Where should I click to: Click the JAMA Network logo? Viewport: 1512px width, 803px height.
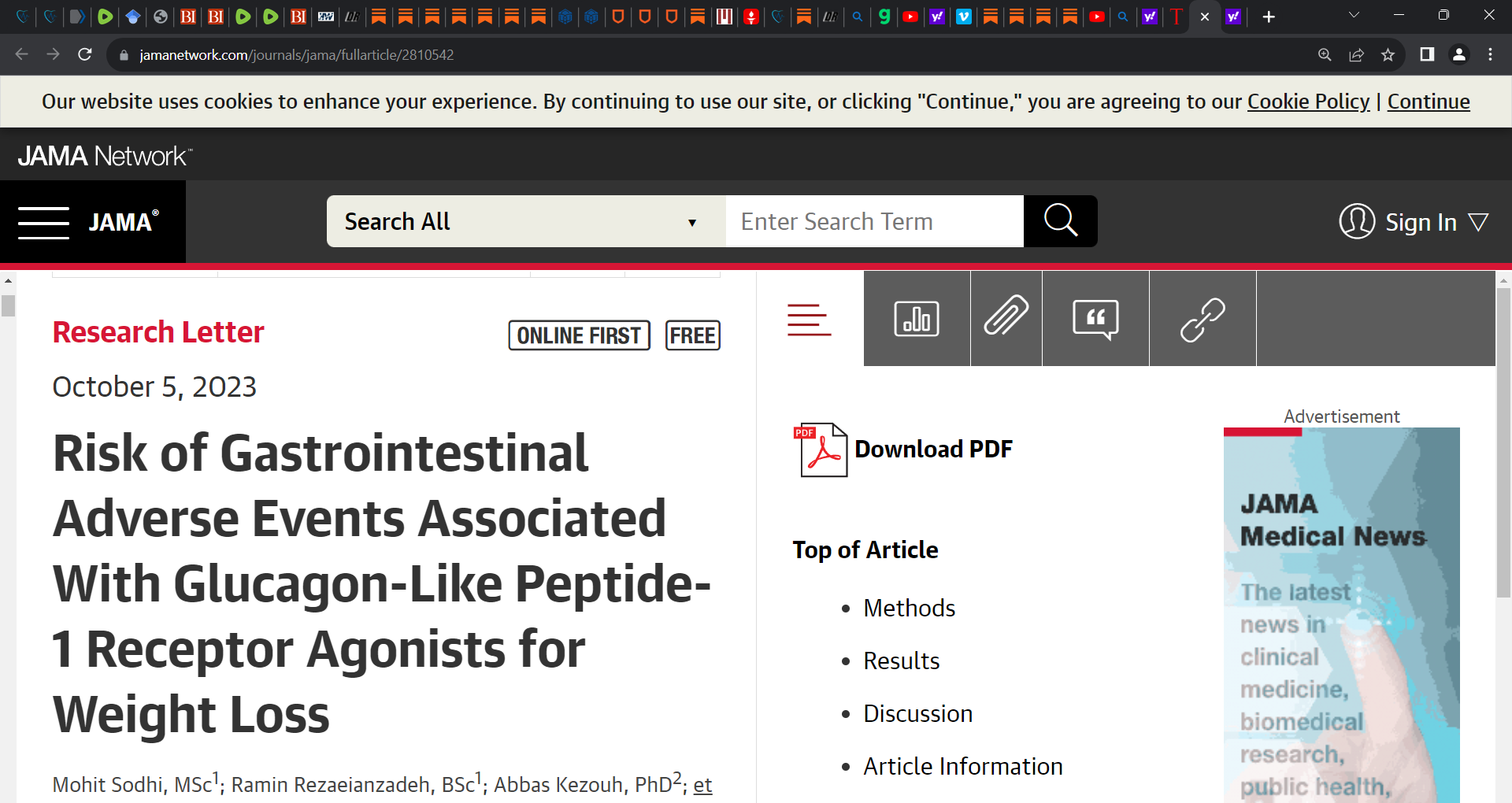tap(105, 156)
